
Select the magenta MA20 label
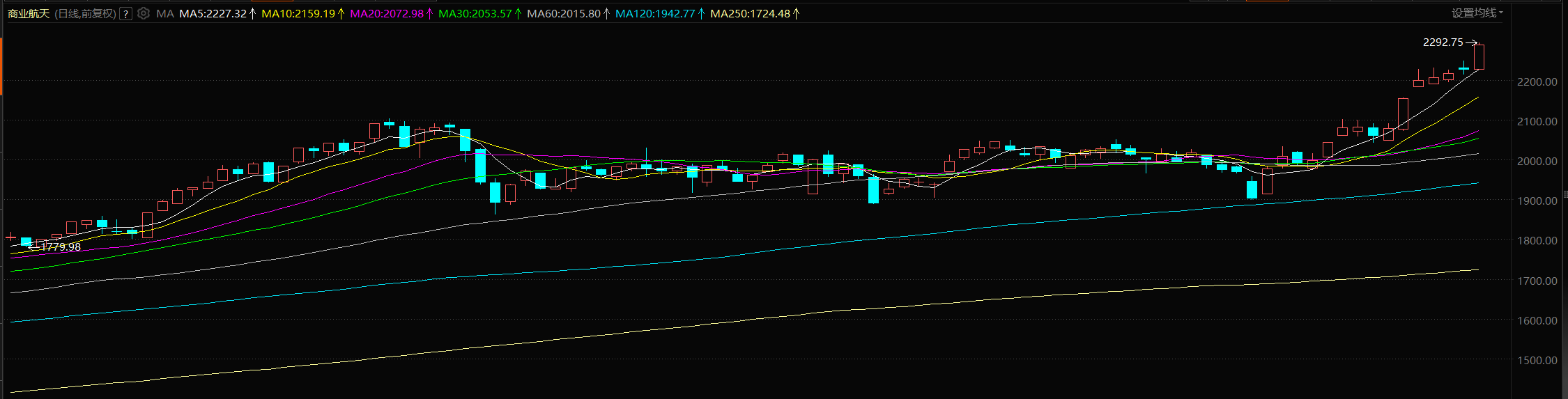point(386,14)
